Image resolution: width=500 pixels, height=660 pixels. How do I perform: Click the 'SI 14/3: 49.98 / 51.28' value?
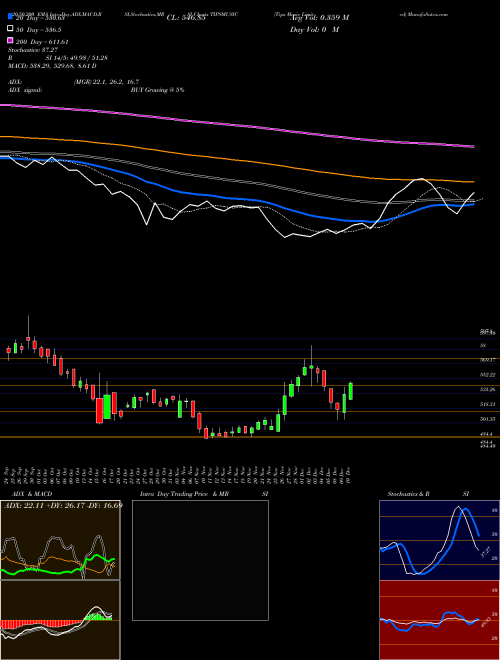pos(77,58)
